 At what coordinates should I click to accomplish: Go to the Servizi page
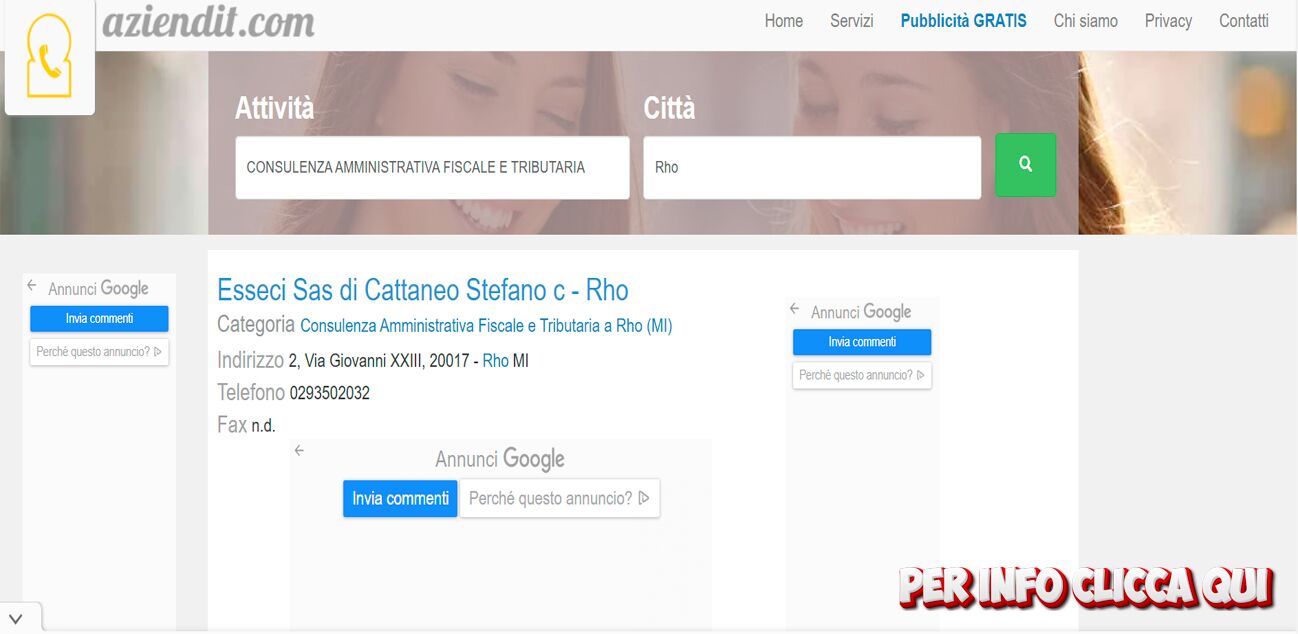point(851,21)
